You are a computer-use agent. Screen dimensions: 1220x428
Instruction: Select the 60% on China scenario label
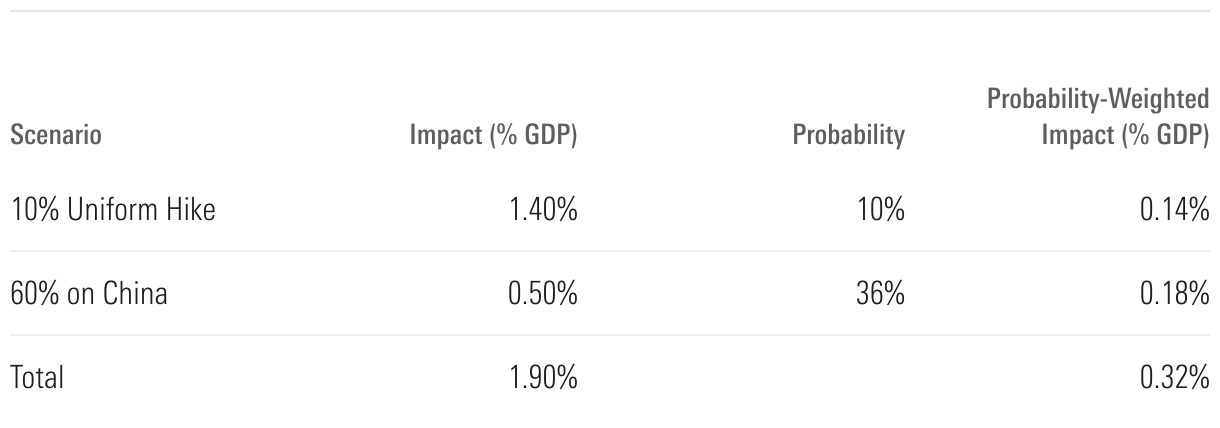[x=89, y=294]
